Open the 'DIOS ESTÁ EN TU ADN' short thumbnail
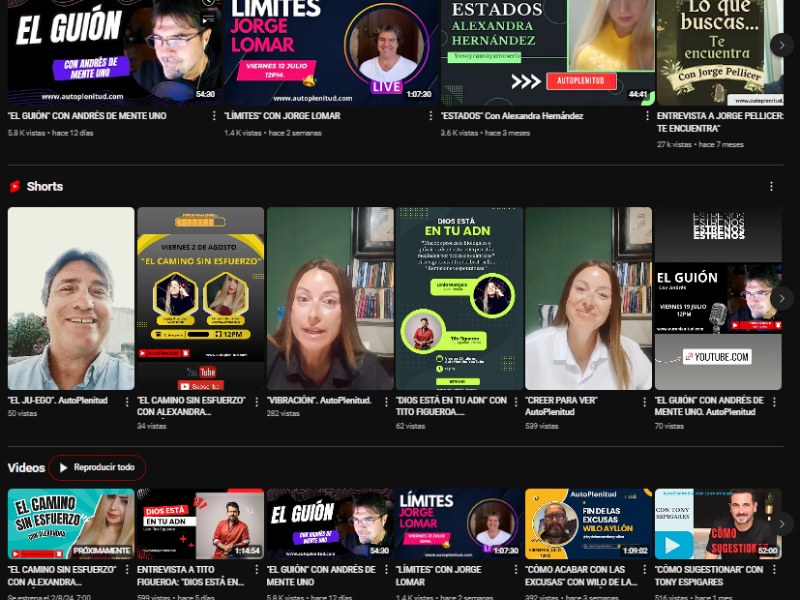The height and width of the screenshot is (600, 800). click(x=459, y=298)
